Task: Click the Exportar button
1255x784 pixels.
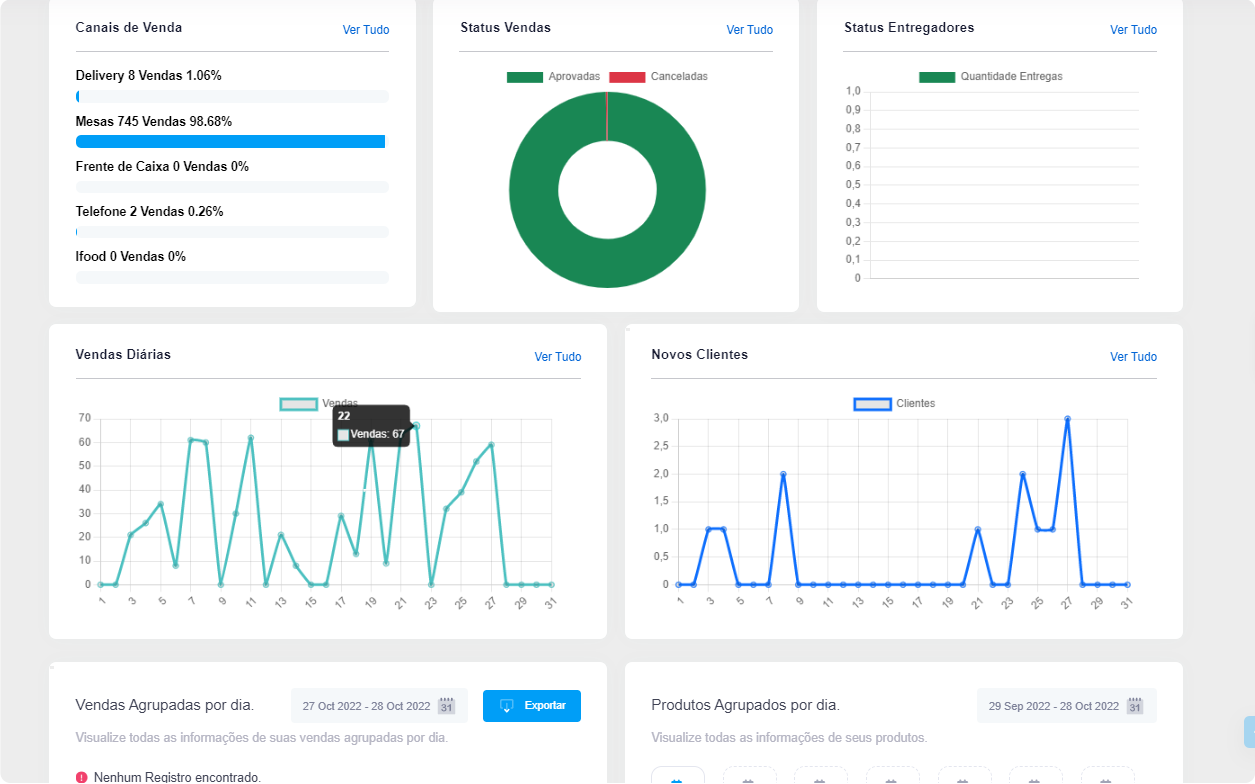Action: point(532,705)
